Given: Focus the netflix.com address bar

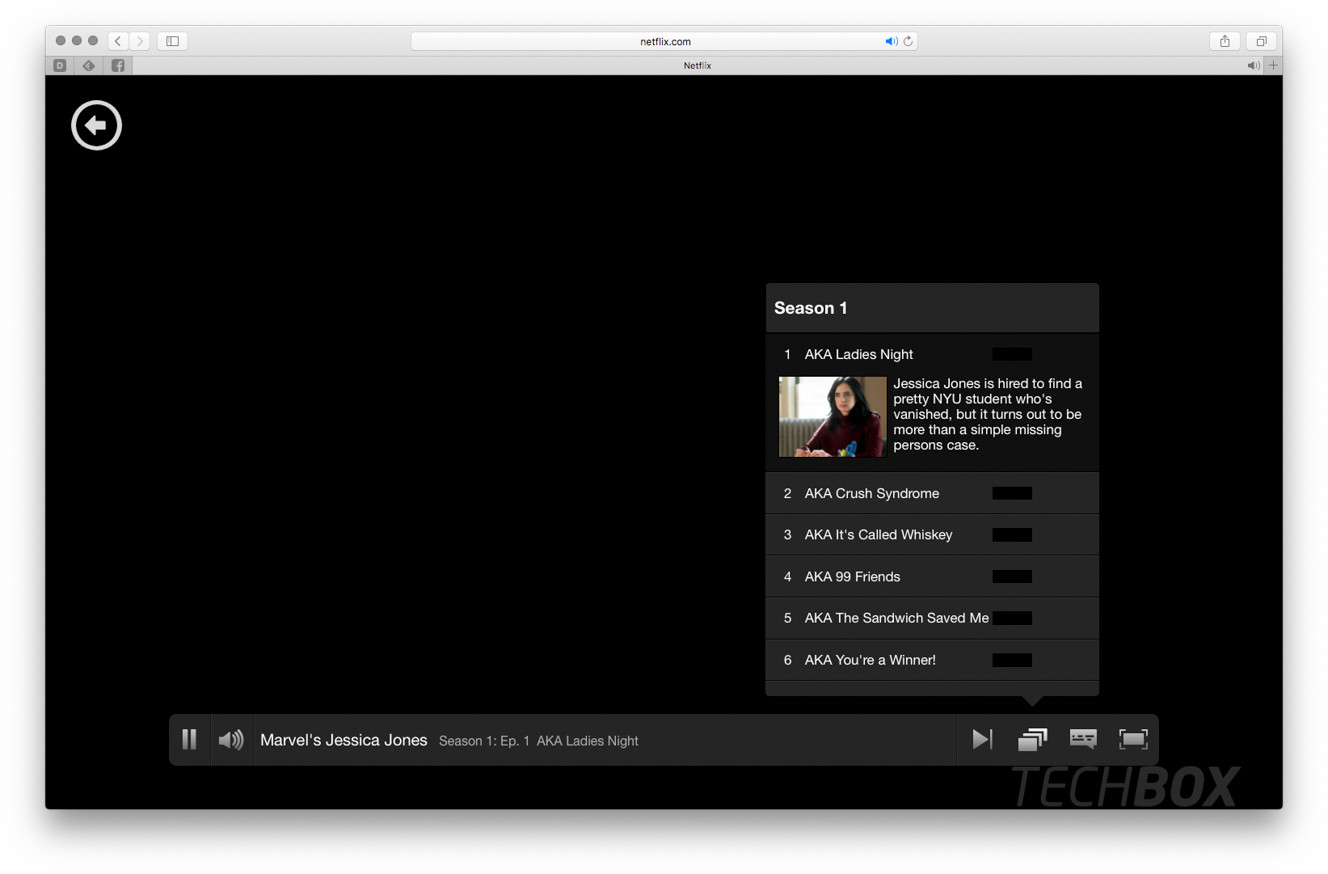Looking at the screenshot, I should pyautogui.click(x=665, y=41).
